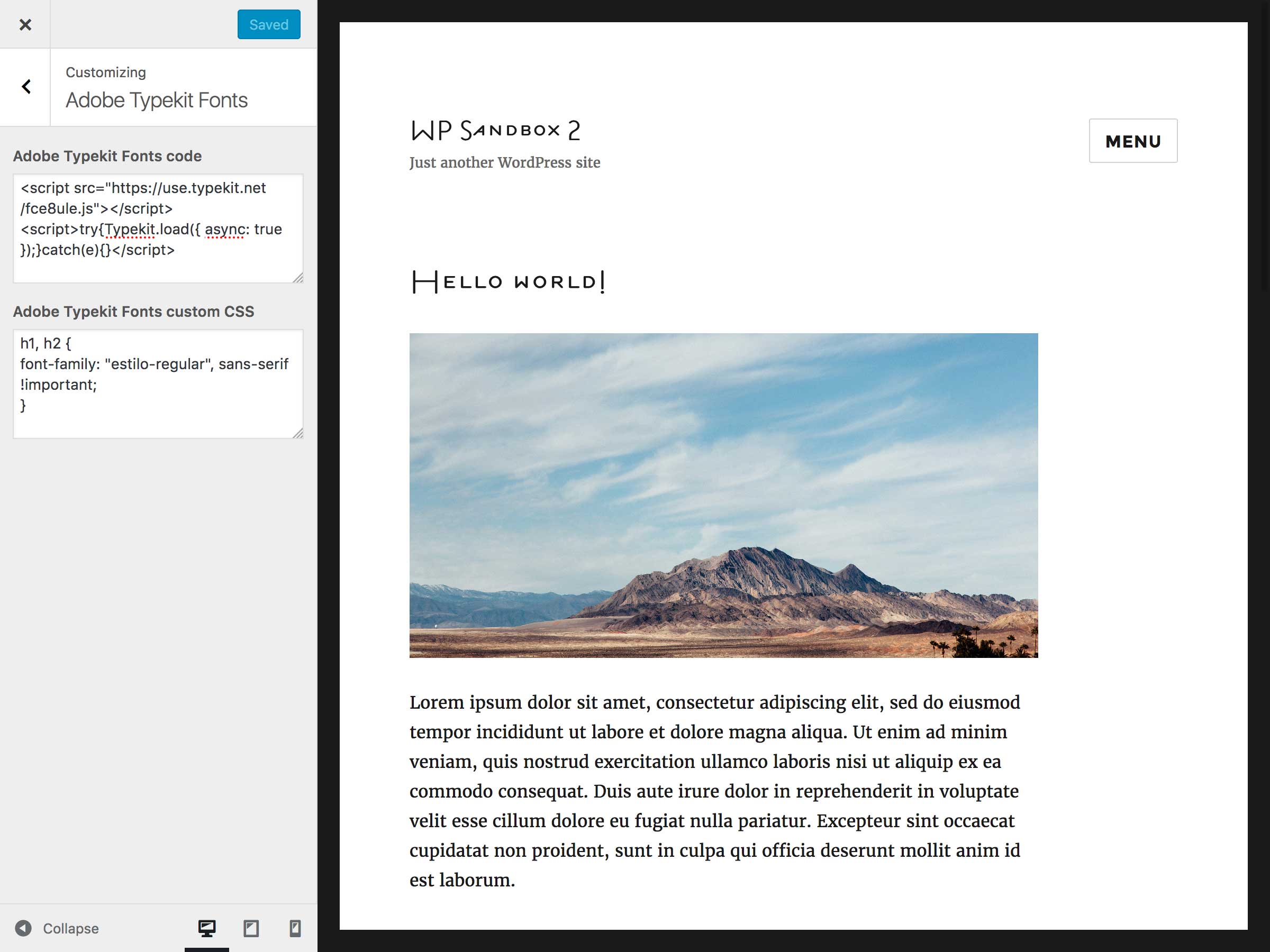This screenshot has height=952, width=1270.
Task: Collapse the customizer sidebar
Action: point(56,928)
